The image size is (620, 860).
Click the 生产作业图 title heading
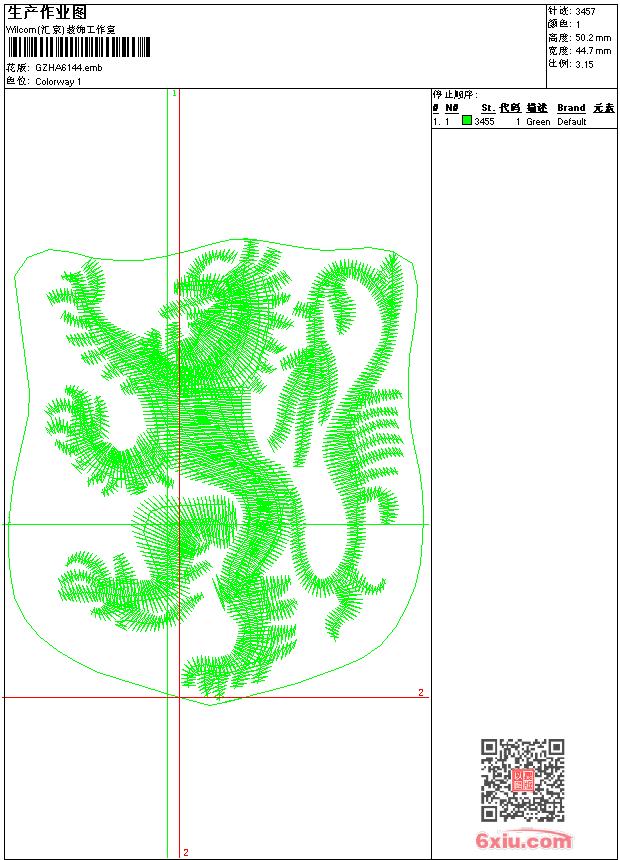click(x=47, y=12)
